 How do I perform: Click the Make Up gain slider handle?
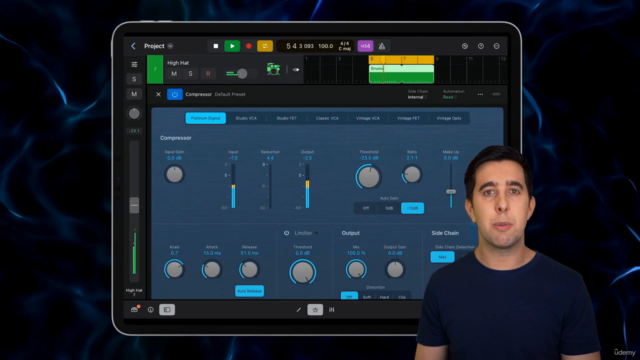coord(451,191)
